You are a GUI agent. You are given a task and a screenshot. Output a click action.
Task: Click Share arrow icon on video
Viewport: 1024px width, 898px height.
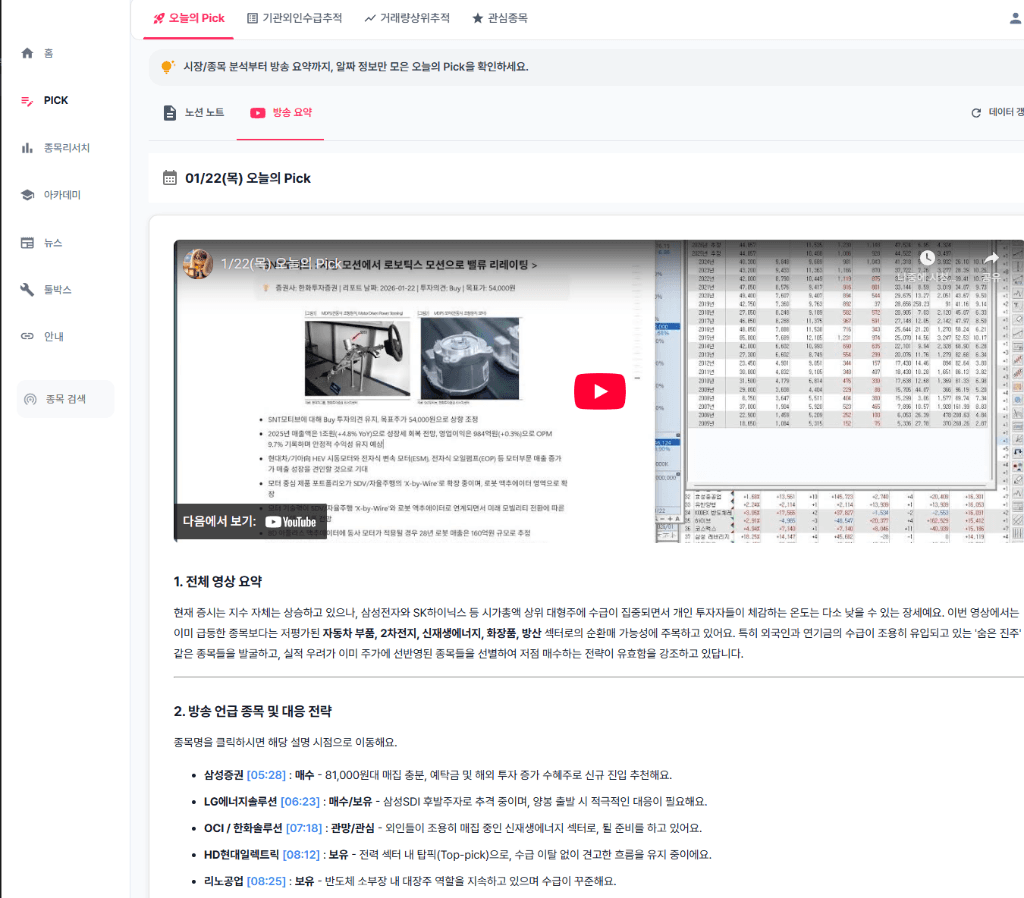(x=991, y=257)
